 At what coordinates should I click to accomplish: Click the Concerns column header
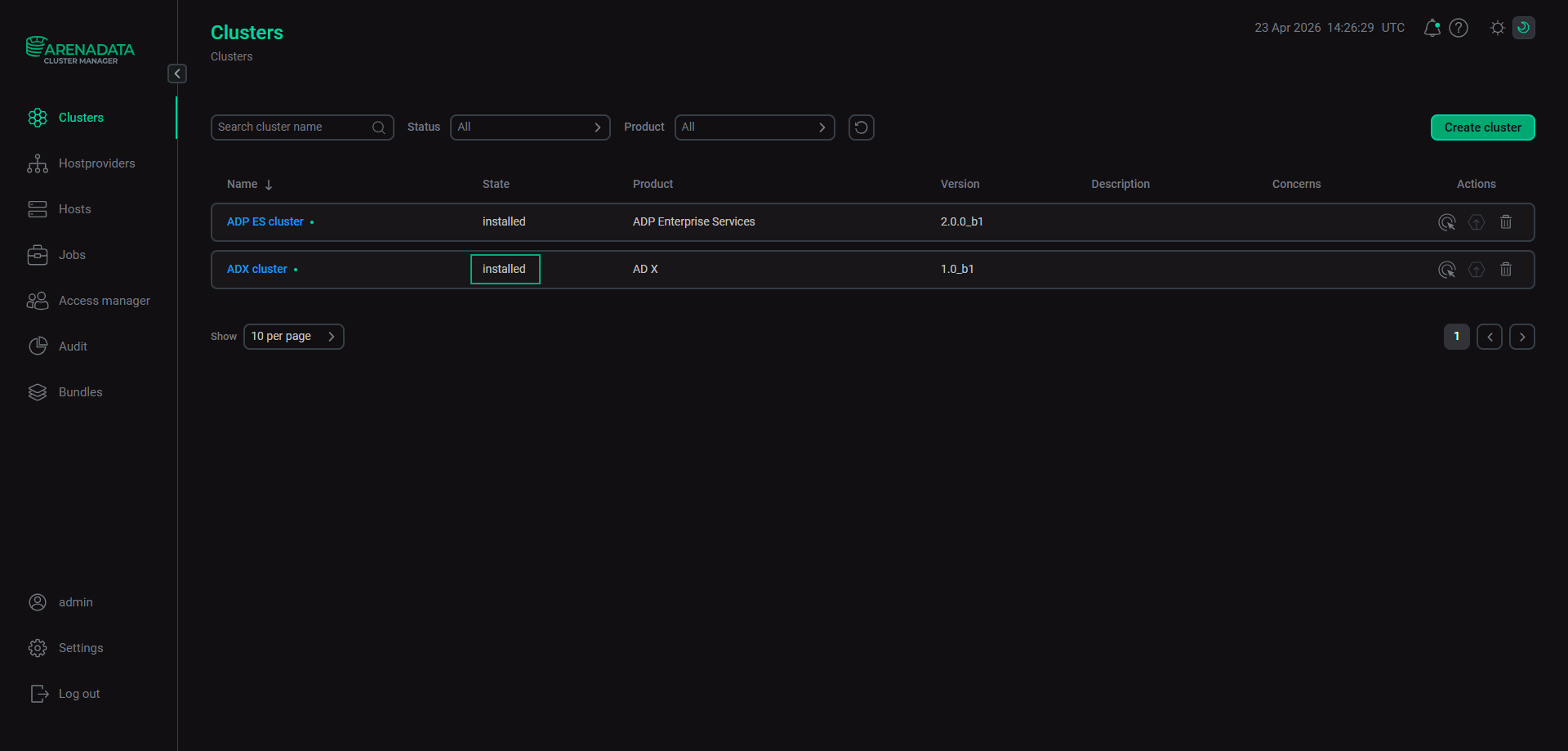pos(1297,185)
